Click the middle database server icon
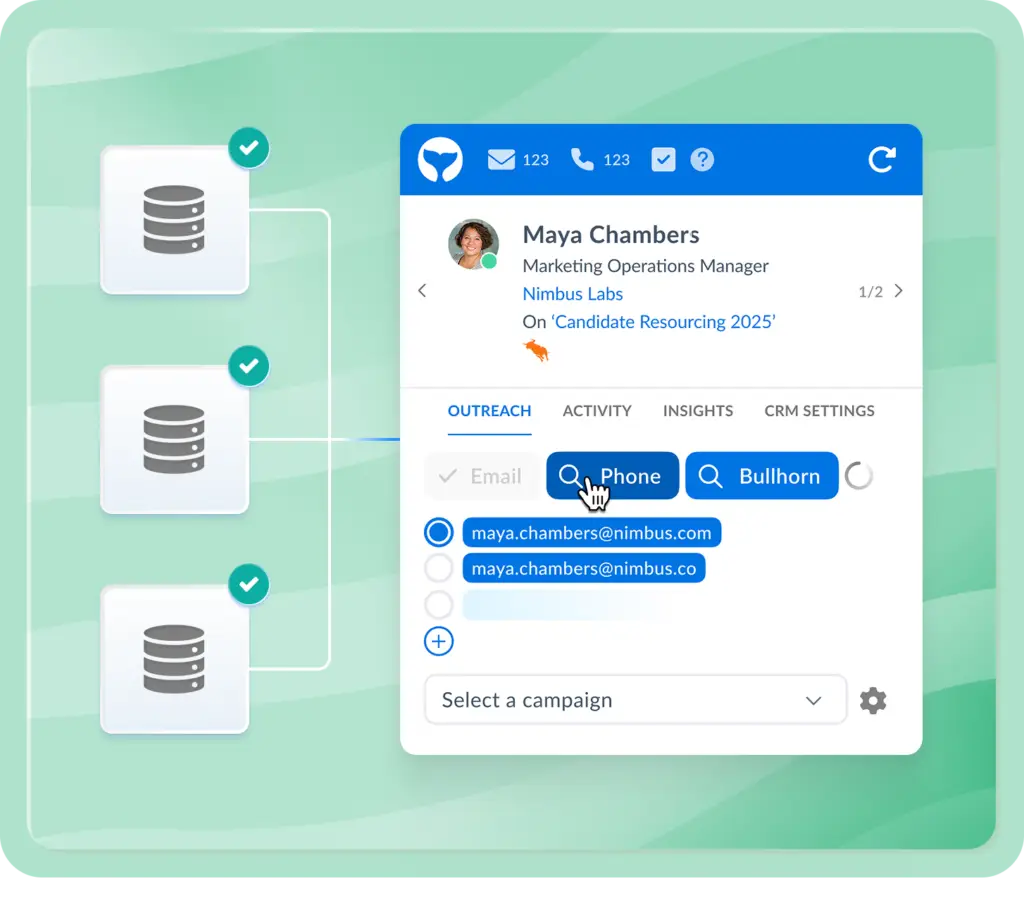 (174, 439)
